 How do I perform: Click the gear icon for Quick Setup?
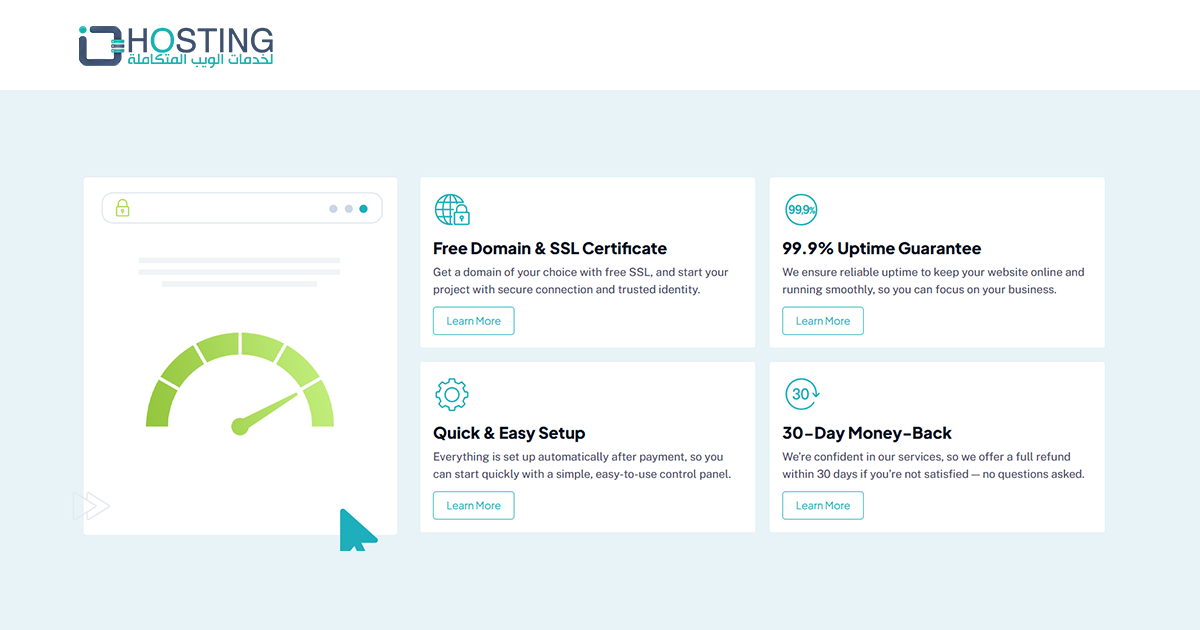(452, 395)
